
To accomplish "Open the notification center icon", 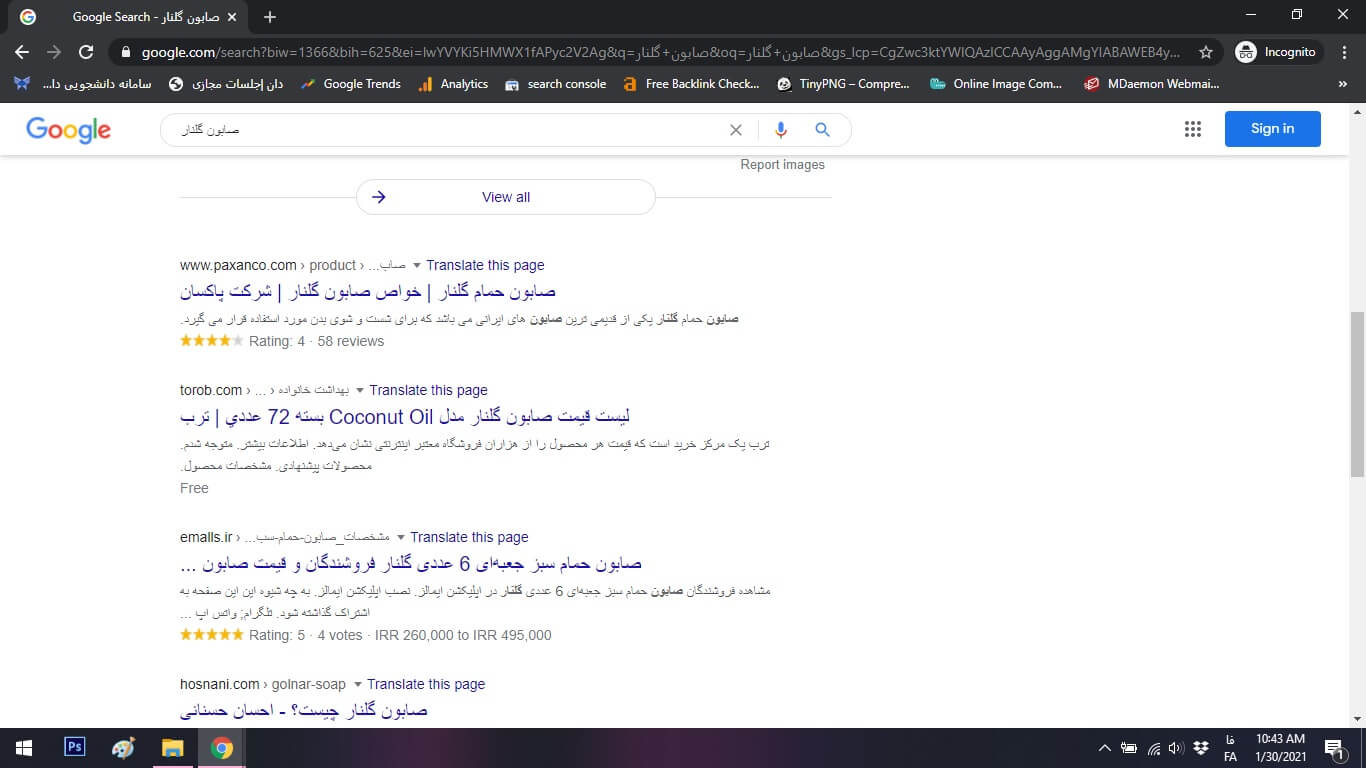I will coord(1334,748).
